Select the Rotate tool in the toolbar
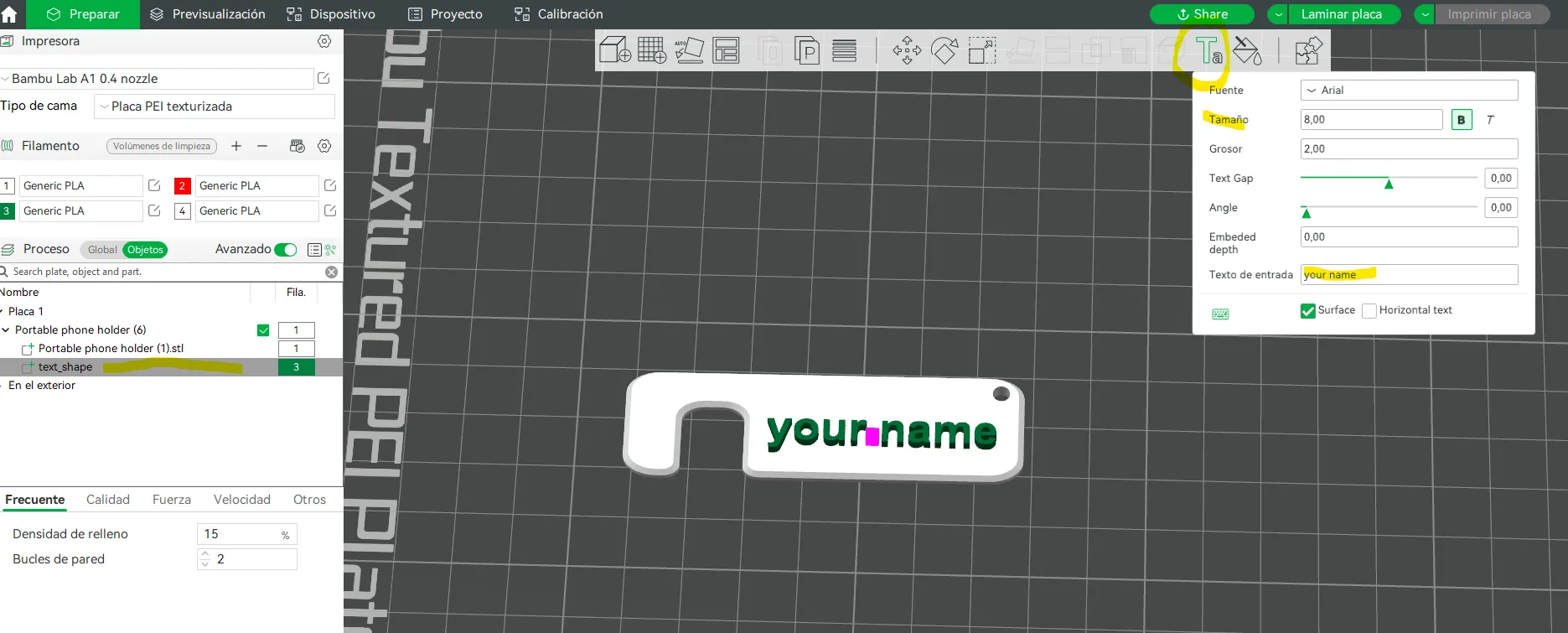Viewport: 1568px width, 633px height. tap(944, 51)
